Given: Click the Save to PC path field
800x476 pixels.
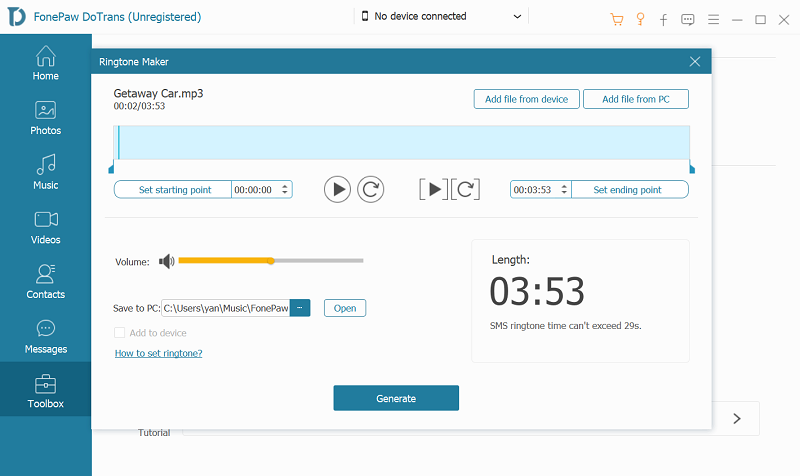Looking at the screenshot, I should (x=227, y=308).
